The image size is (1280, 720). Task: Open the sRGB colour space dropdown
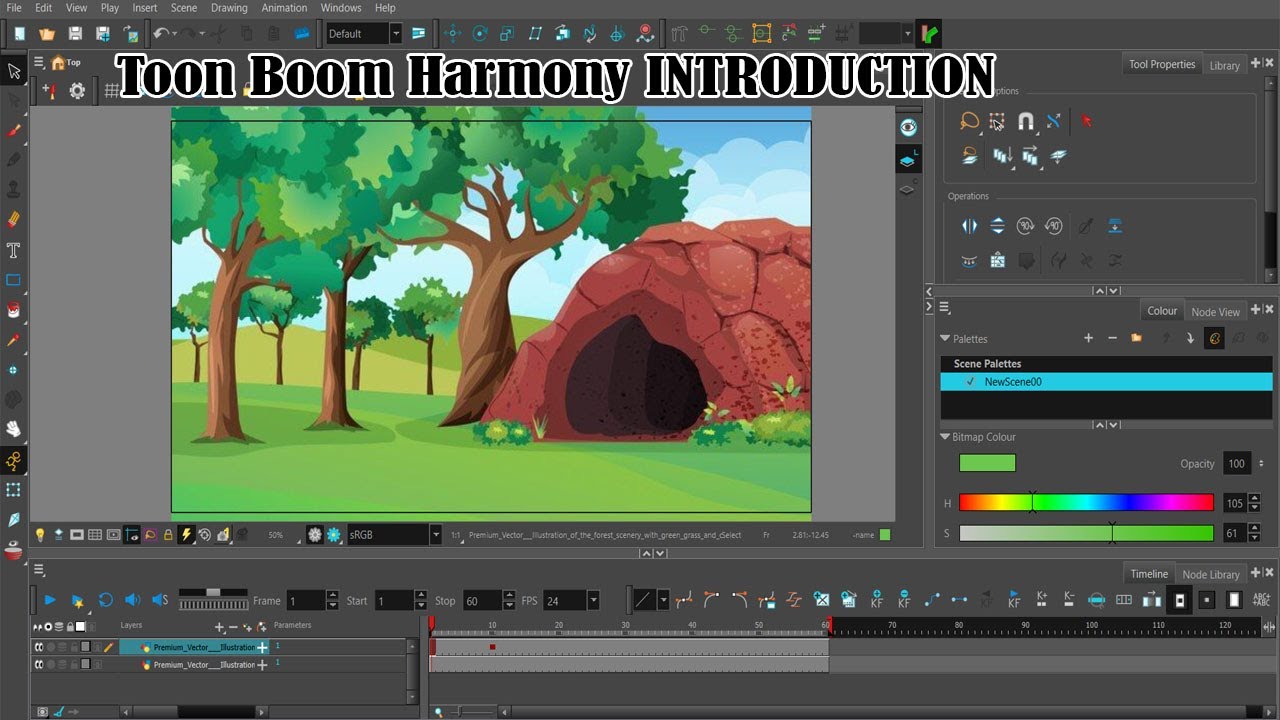(x=435, y=535)
